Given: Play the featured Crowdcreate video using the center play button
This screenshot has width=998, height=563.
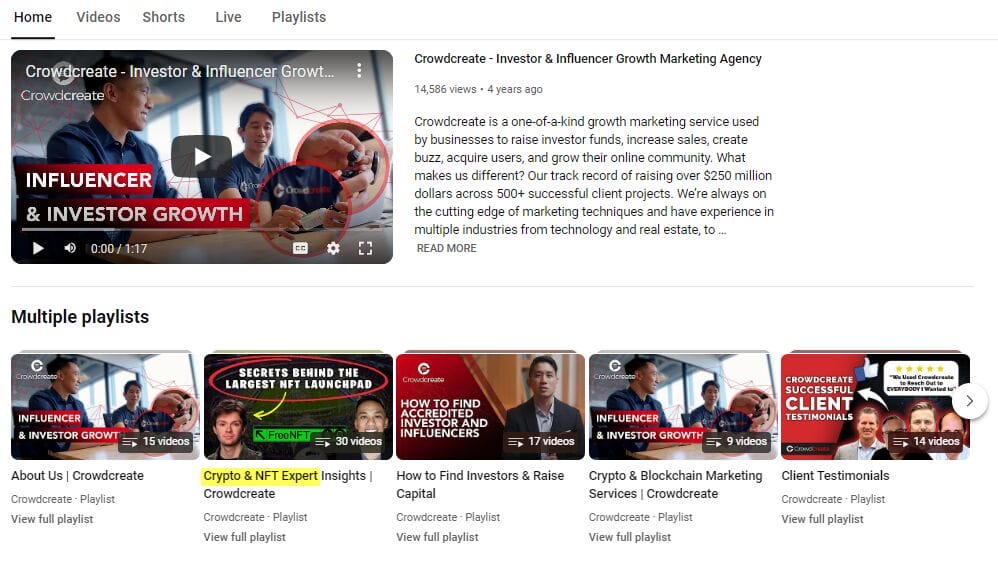Looking at the screenshot, I should pos(201,156).
